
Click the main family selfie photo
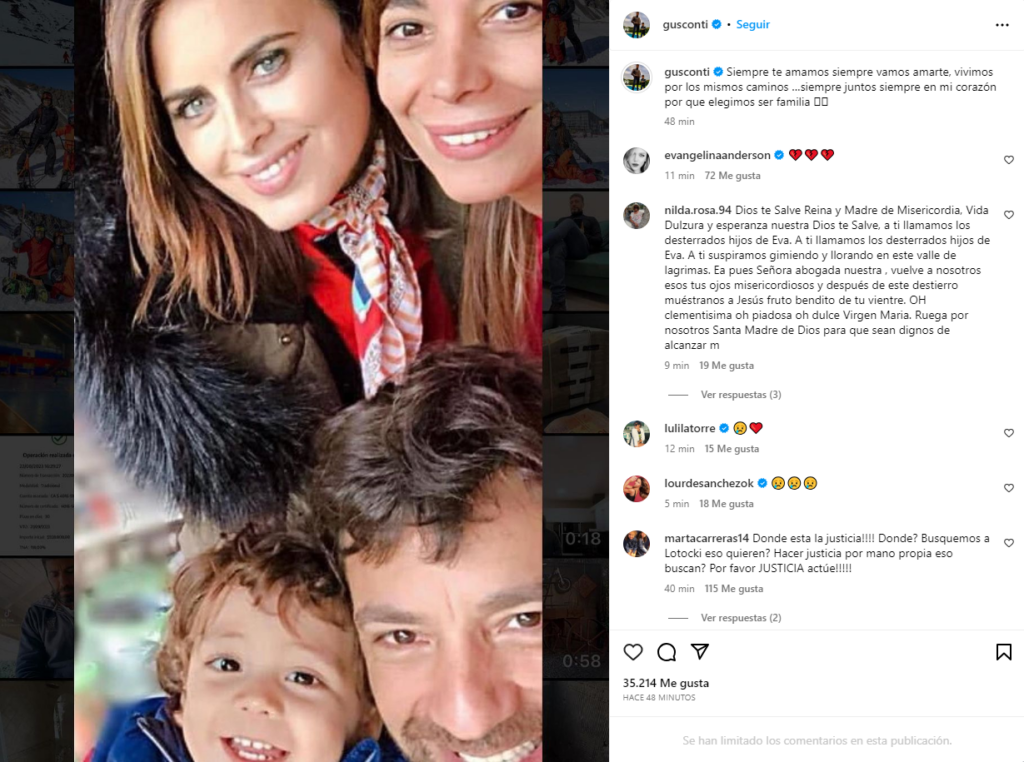click(308, 381)
